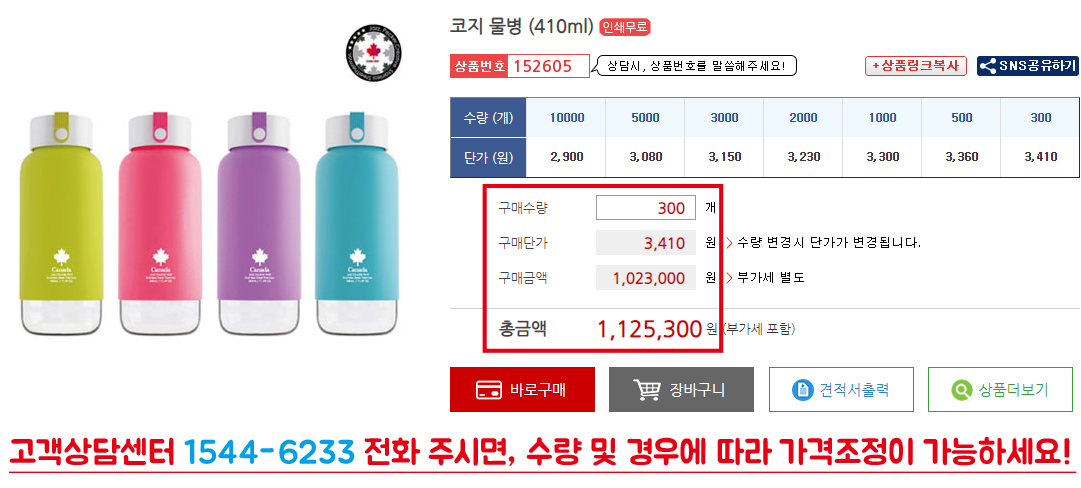This screenshot has width=1081, height=488.
Task: Choose the 1000 quantity tier
Action: pos(882,118)
